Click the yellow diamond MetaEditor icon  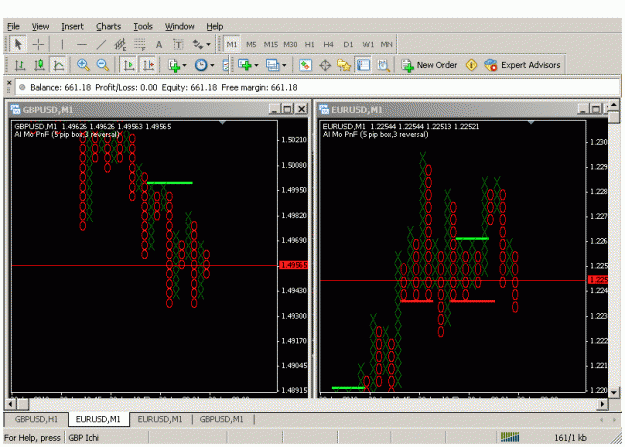471,65
